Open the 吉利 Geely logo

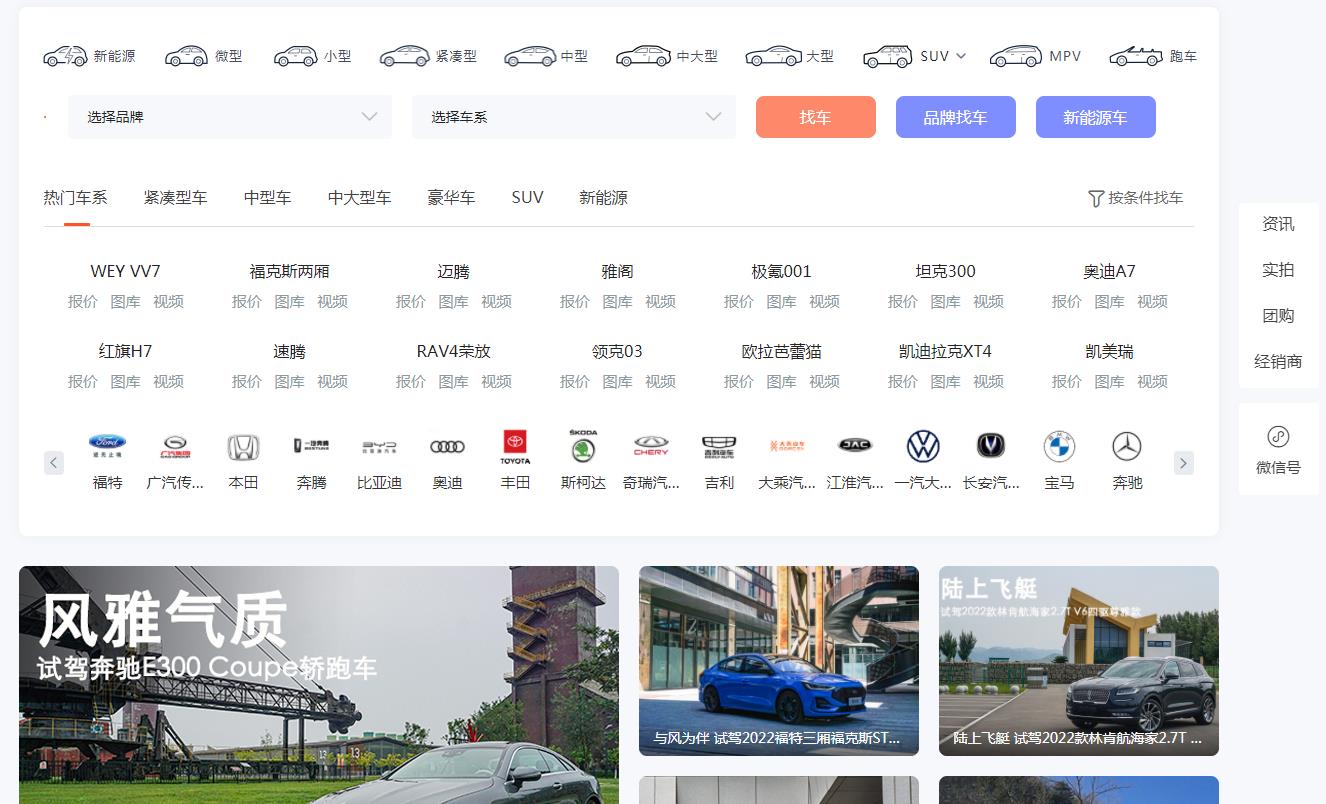(x=719, y=446)
